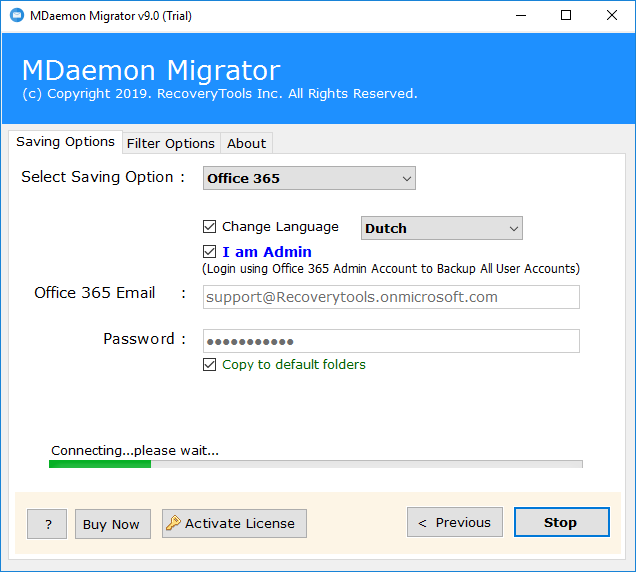Open the Select Saving Option dropdown
Viewport: 636px width, 572px height.
click(309, 178)
